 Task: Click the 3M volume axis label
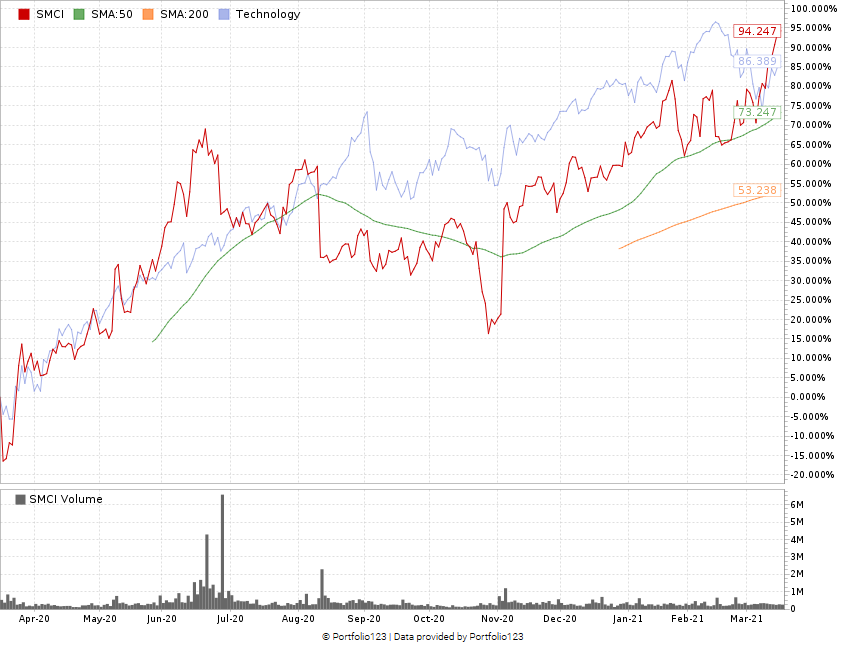797,557
